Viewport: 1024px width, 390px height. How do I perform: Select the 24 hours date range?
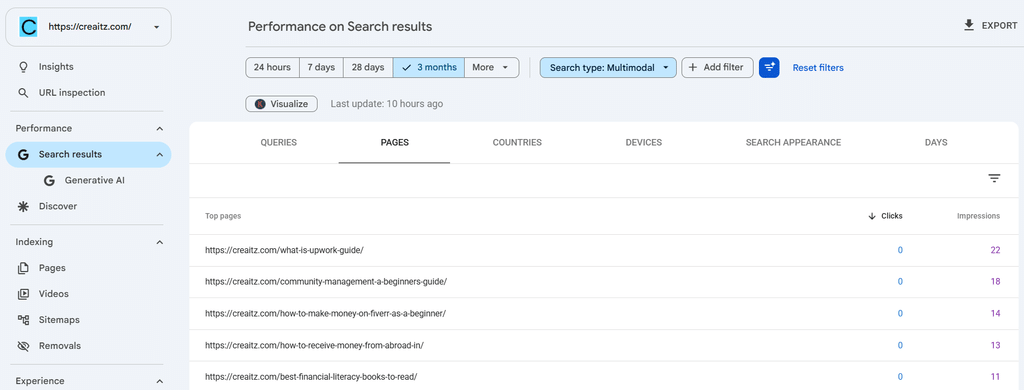click(x=272, y=67)
